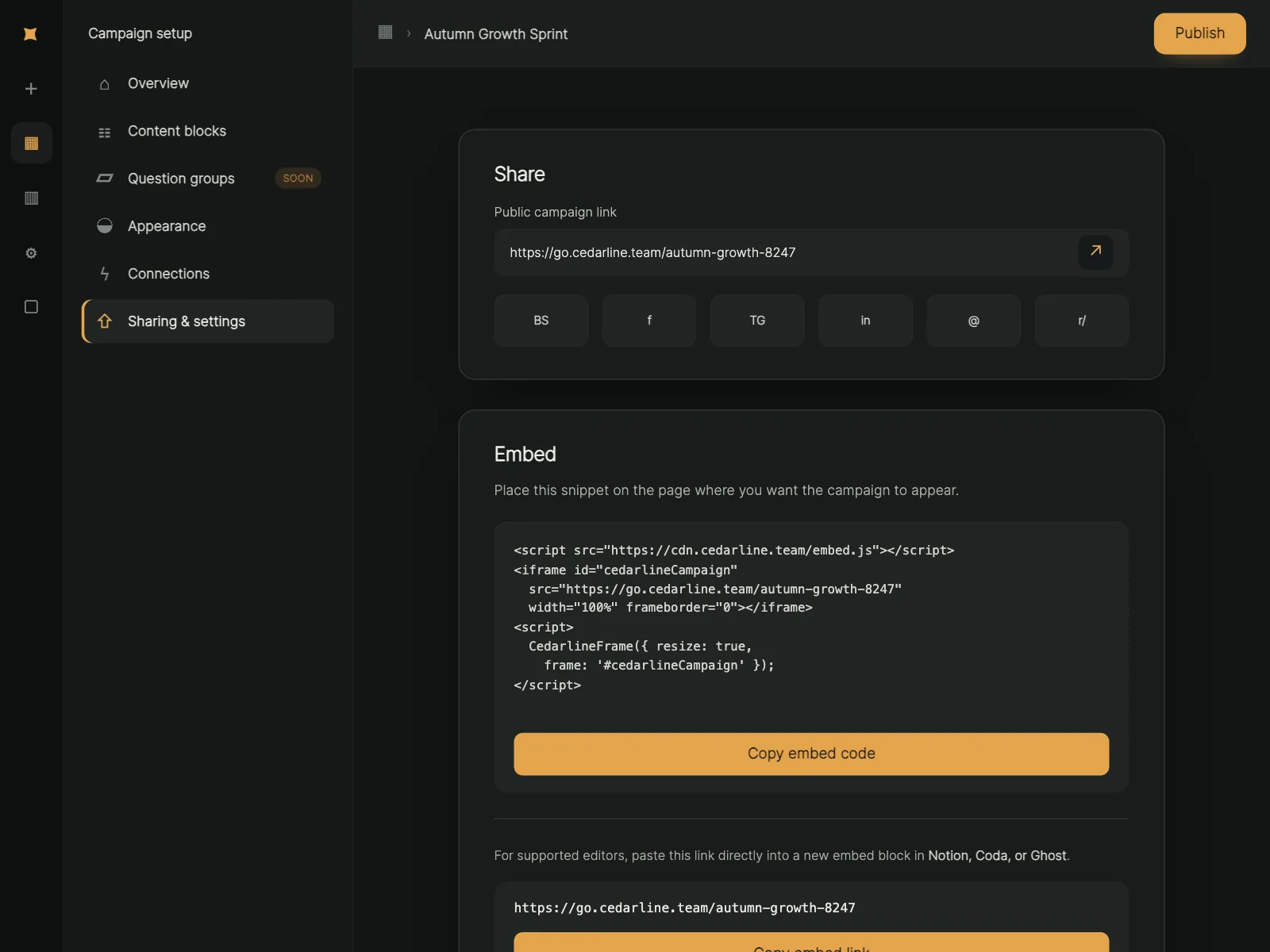
Task: Click the 'Notion, Coda, or Ghost' text
Action: point(997,855)
